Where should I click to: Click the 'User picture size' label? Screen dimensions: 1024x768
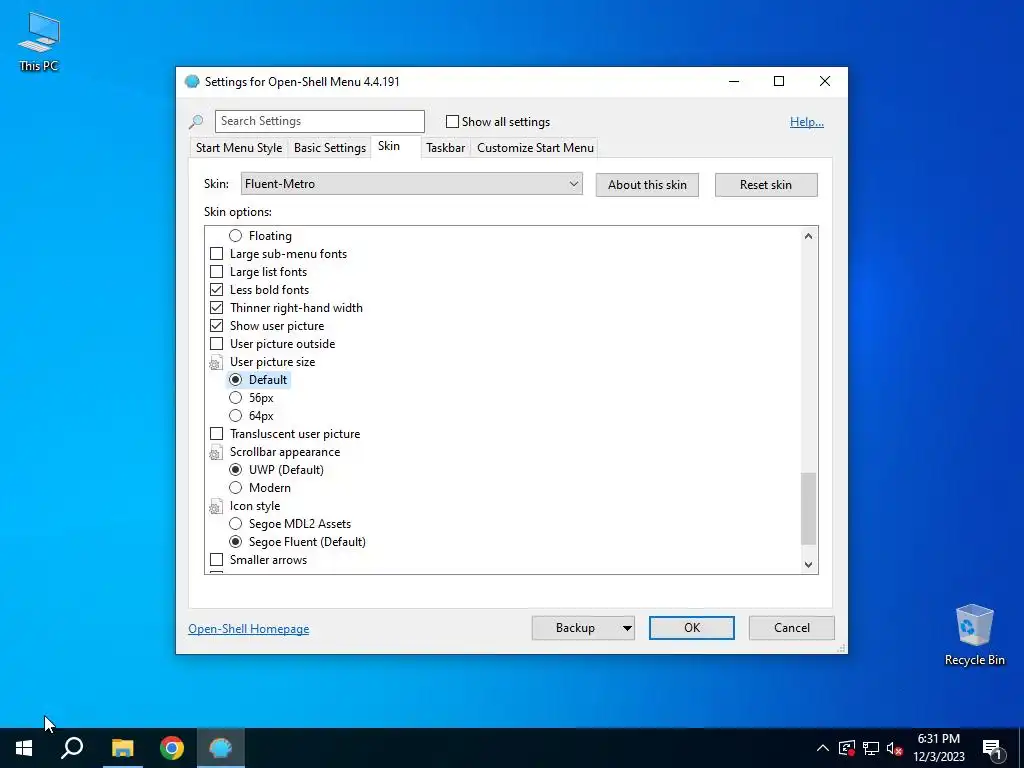click(x=272, y=362)
